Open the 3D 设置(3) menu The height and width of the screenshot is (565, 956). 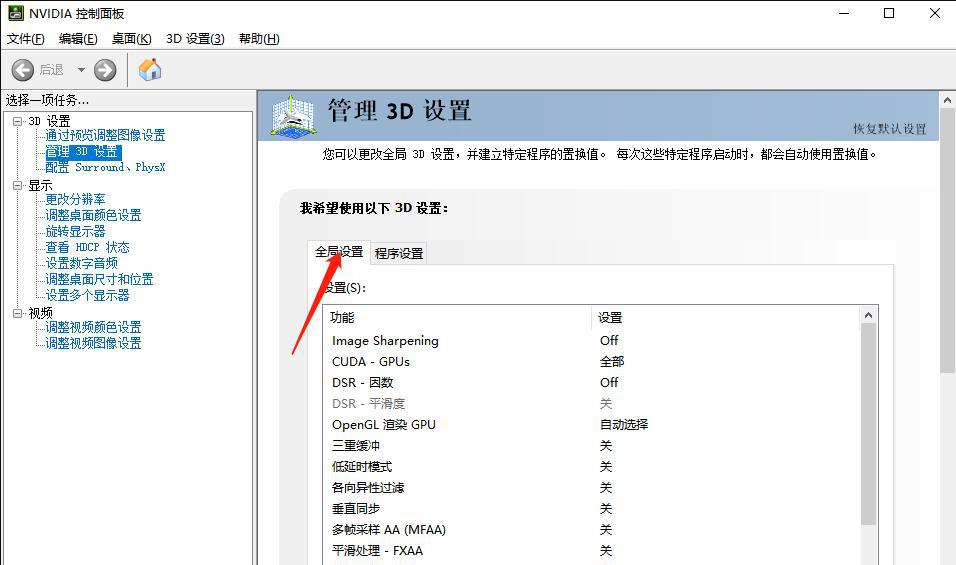[x=195, y=39]
